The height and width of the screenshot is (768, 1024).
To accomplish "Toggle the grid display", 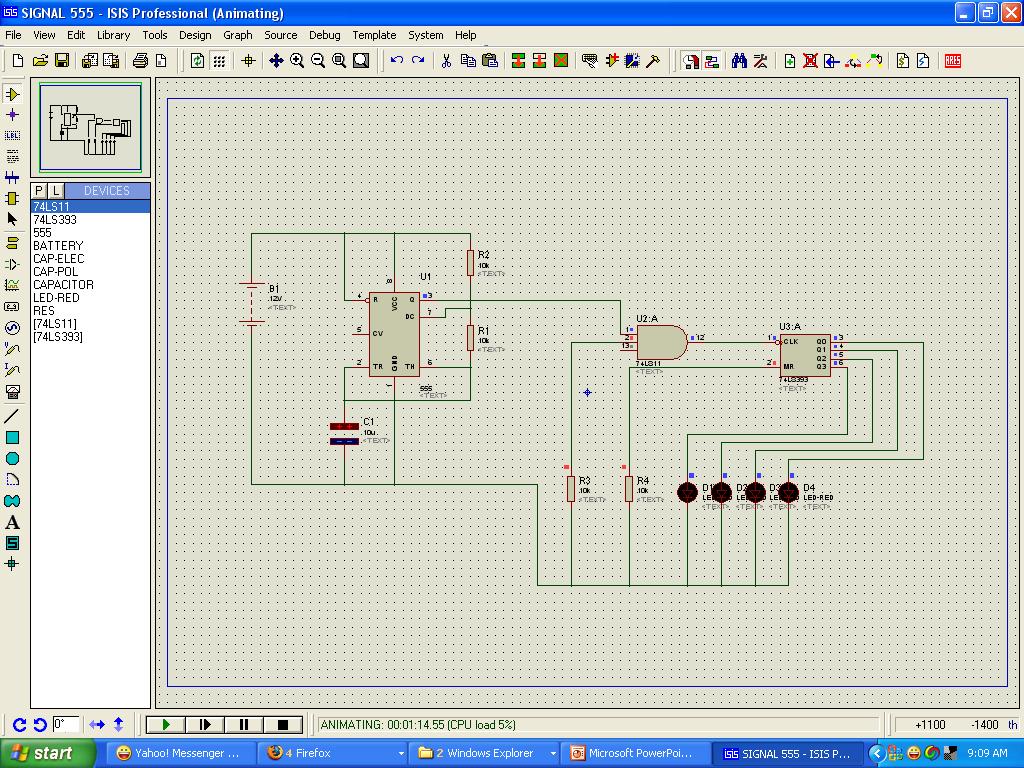I will point(219,61).
